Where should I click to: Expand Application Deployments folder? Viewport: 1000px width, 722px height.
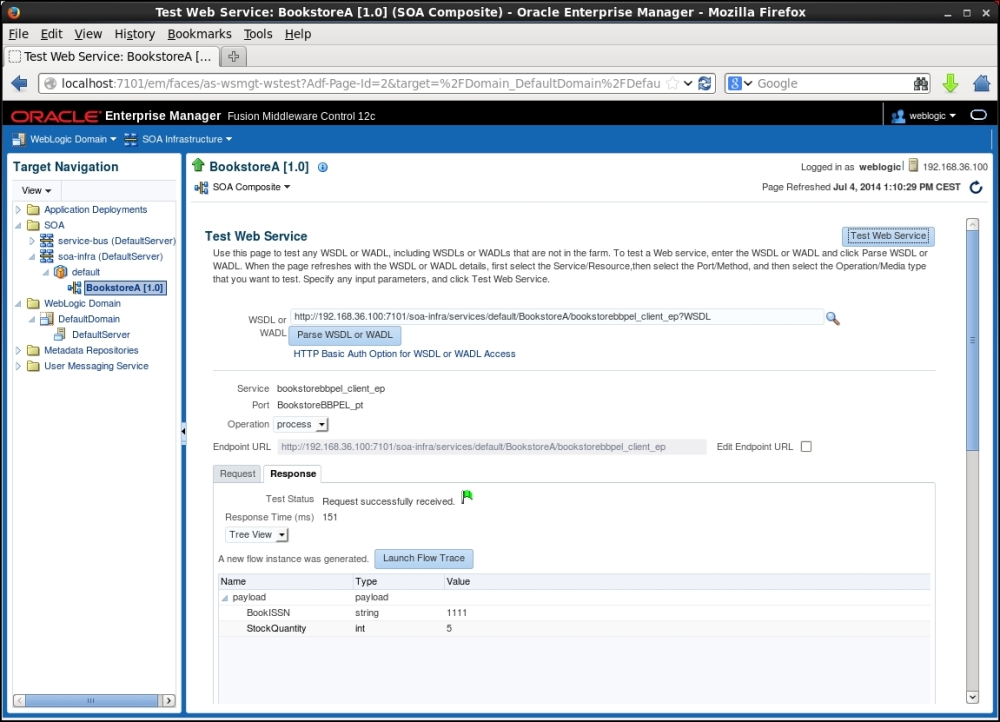coord(18,209)
